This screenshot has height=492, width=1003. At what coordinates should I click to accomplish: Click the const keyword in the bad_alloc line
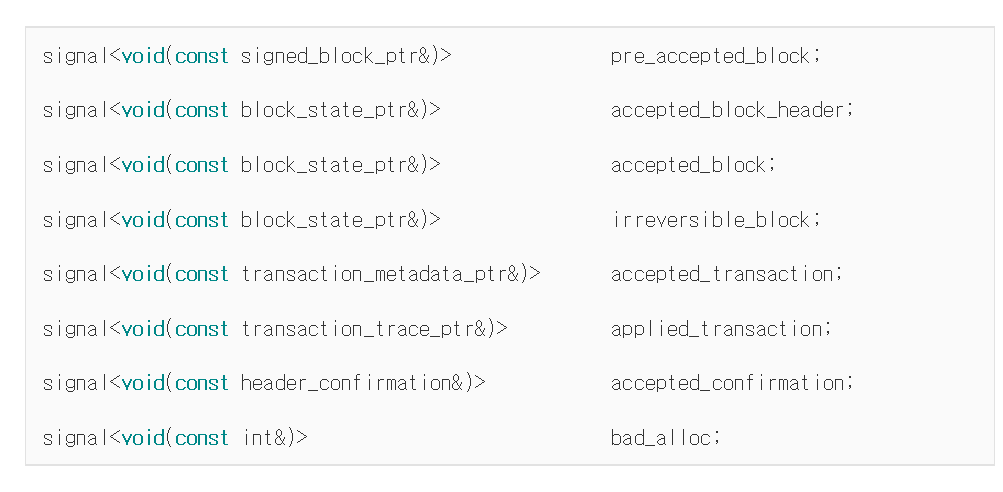click(x=201, y=439)
